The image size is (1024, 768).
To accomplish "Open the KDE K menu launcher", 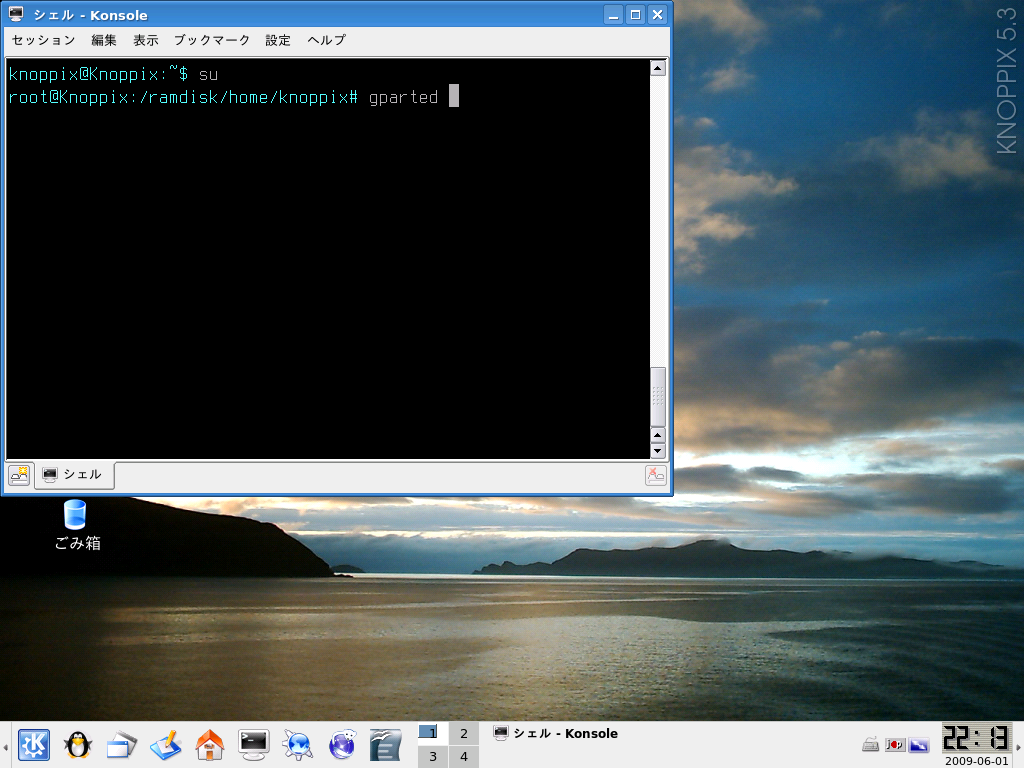I will pos(33,744).
